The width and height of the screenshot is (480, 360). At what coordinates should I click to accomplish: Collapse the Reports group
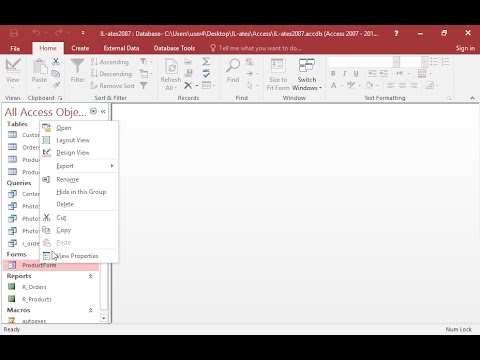pyautogui.click(x=90, y=276)
